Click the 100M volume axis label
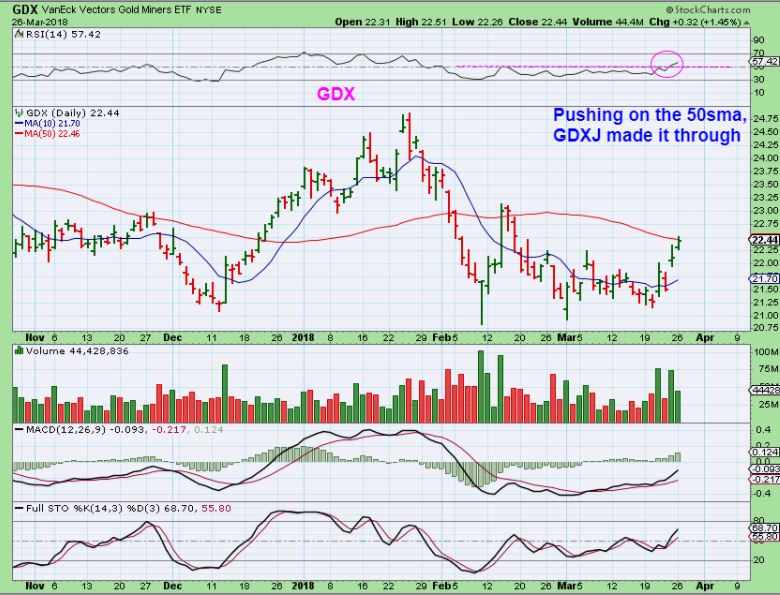 pos(767,352)
